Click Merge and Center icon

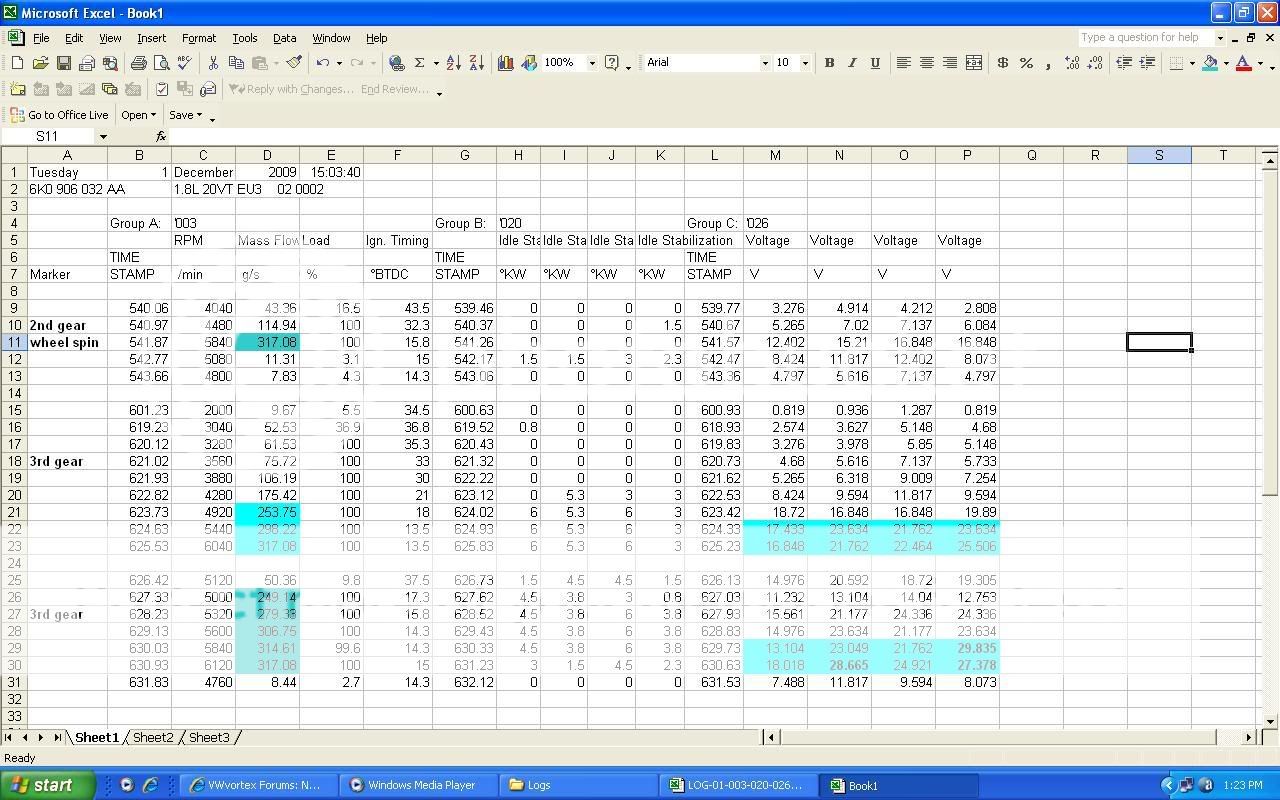tap(973, 63)
